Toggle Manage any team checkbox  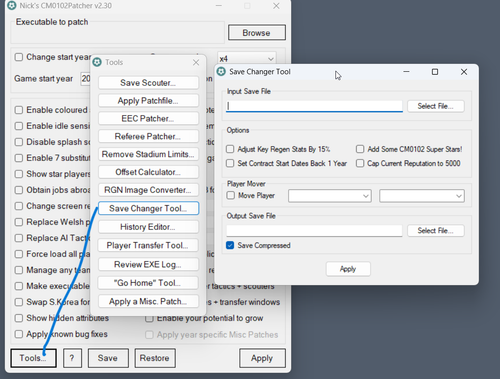pos(19,270)
